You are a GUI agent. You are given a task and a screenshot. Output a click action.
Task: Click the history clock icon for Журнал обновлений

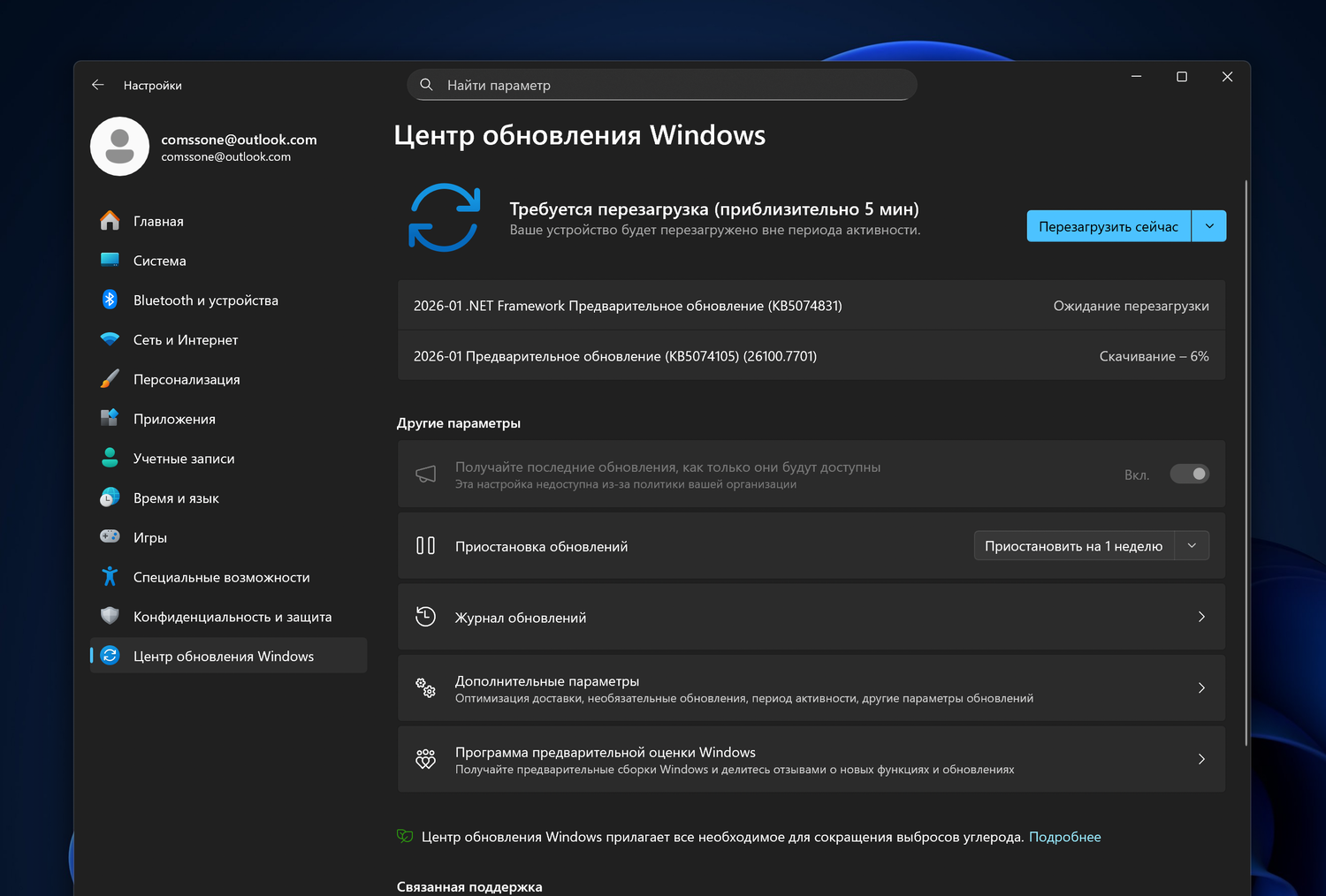click(426, 617)
